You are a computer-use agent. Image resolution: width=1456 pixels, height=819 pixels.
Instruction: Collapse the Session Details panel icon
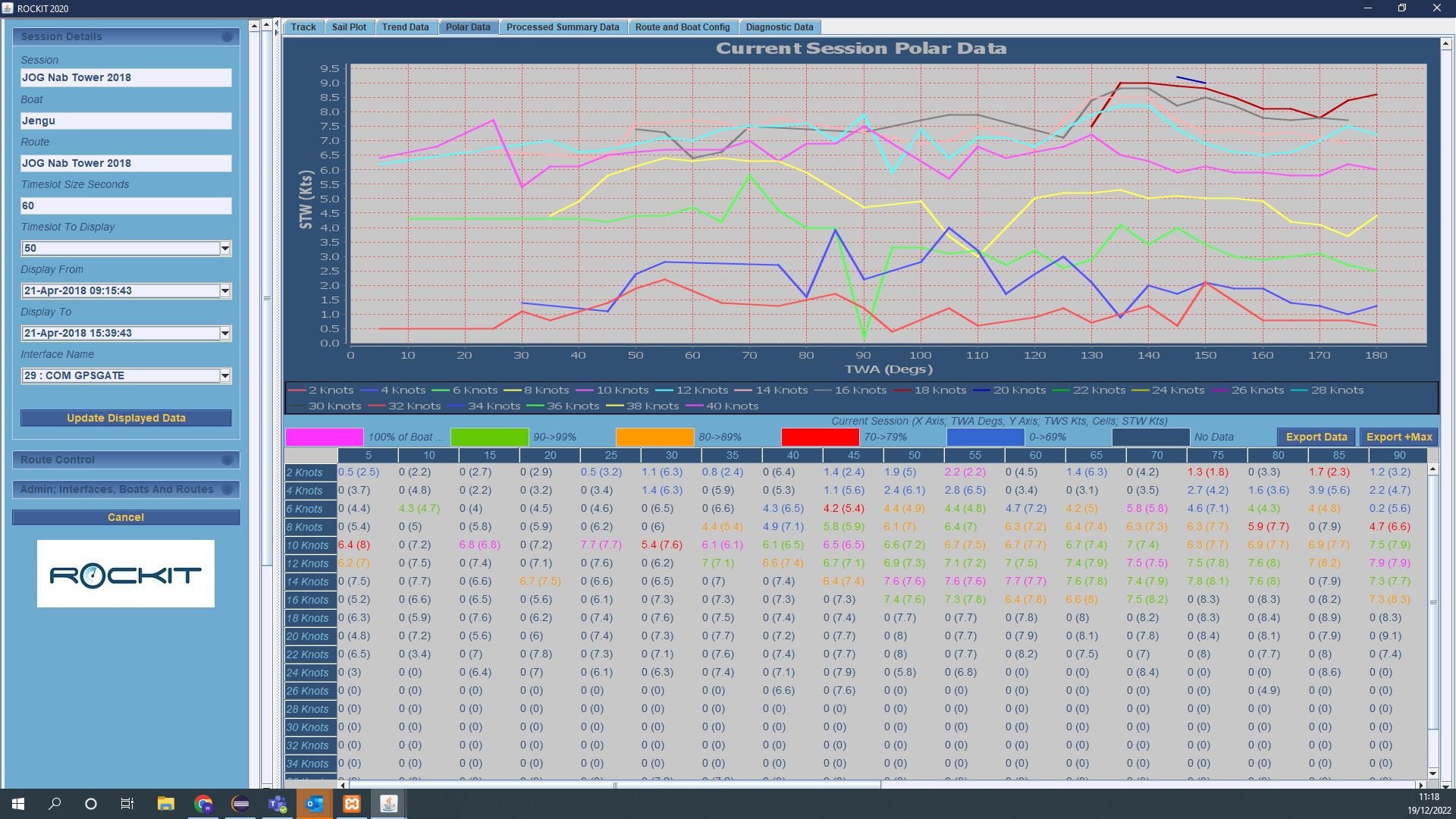coord(227,36)
